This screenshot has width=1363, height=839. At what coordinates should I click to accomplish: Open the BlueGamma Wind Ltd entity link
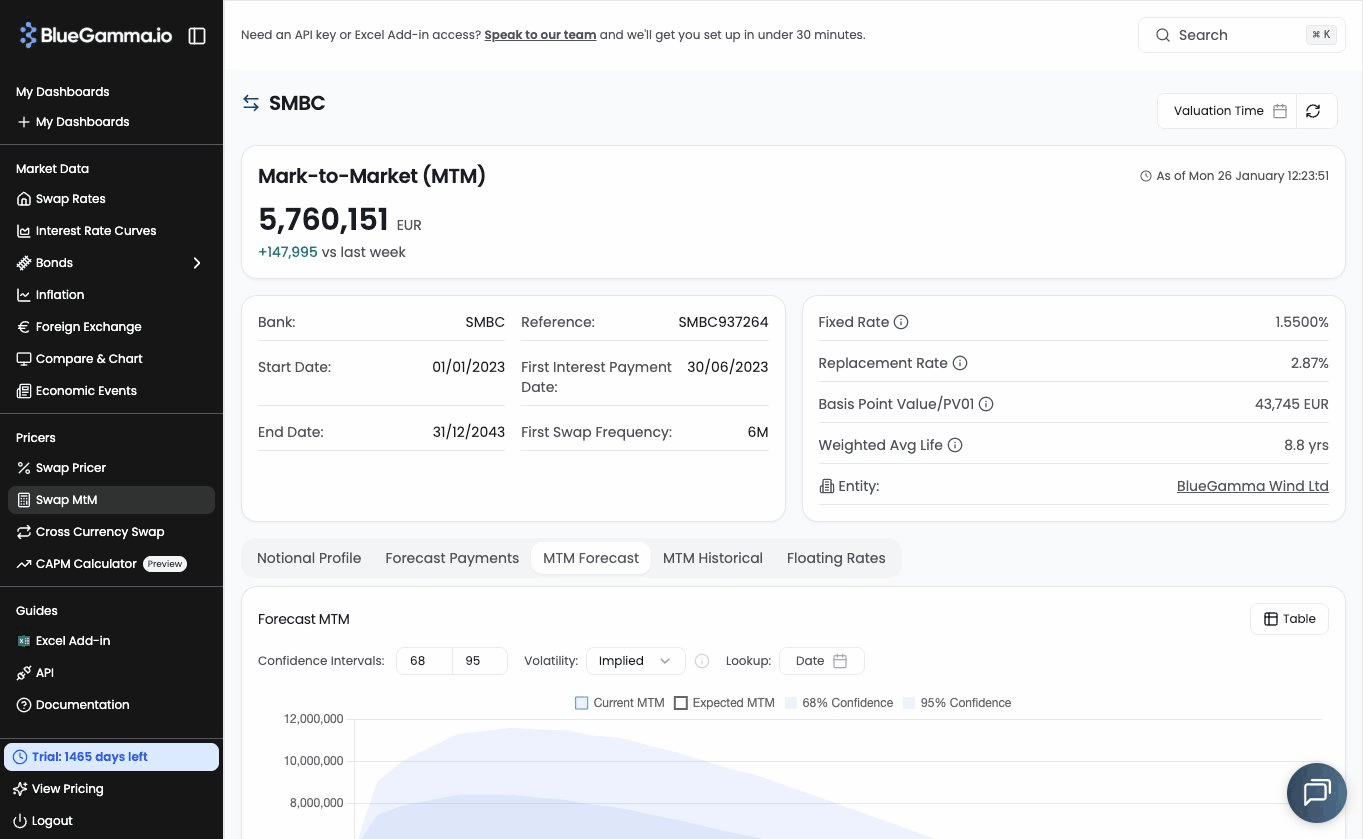click(x=1252, y=486)
